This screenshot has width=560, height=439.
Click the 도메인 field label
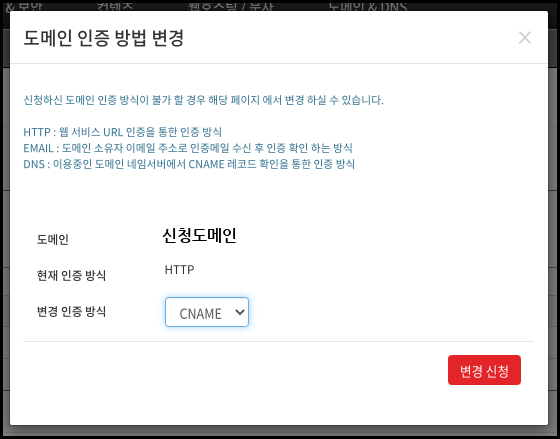point(53,239)
